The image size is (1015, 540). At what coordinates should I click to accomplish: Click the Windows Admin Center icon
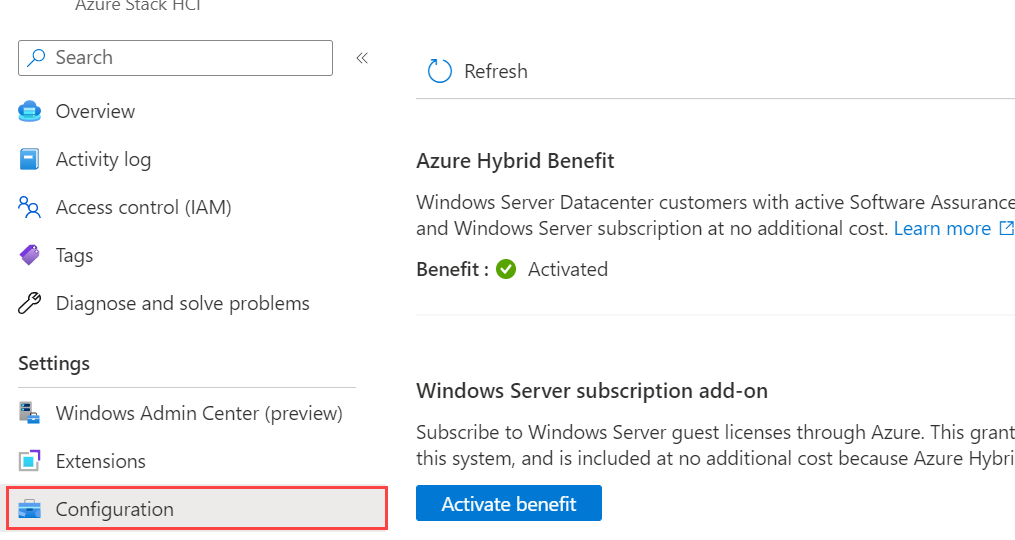(x=30, y=413)
